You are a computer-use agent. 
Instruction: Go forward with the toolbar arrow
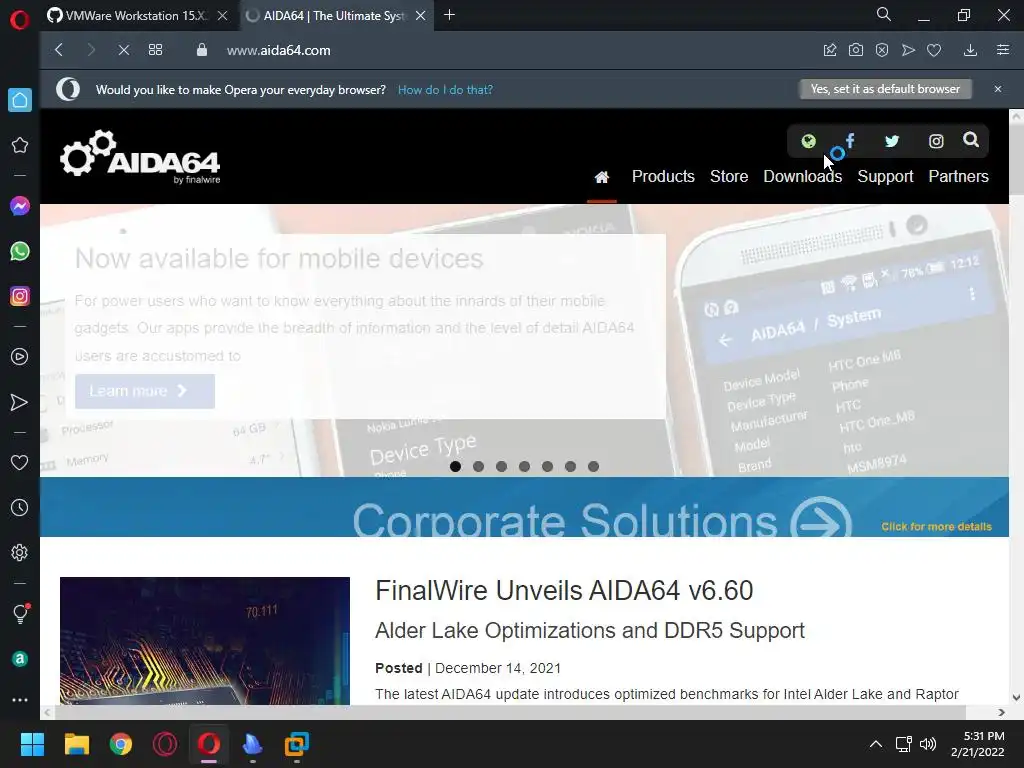pos(91,50)
